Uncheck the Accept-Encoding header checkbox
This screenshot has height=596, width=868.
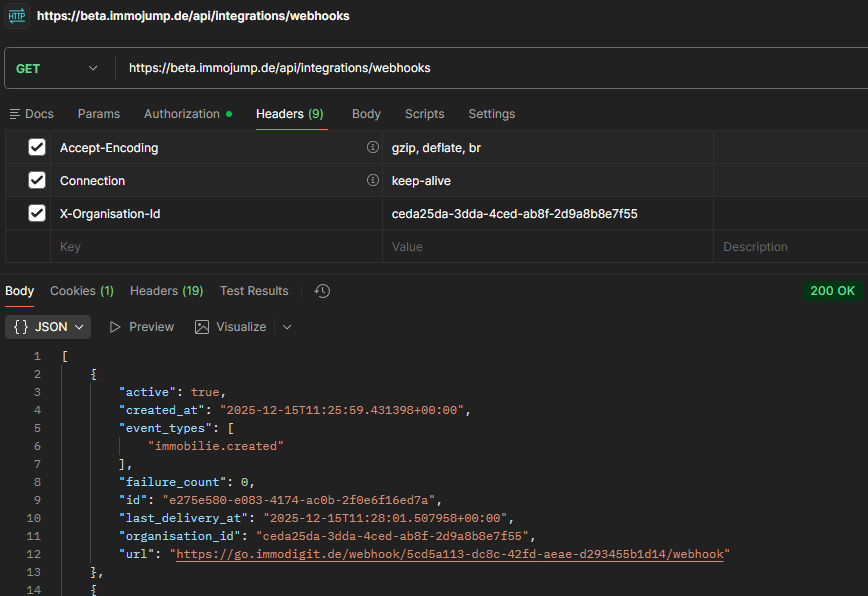pos(37,147)
